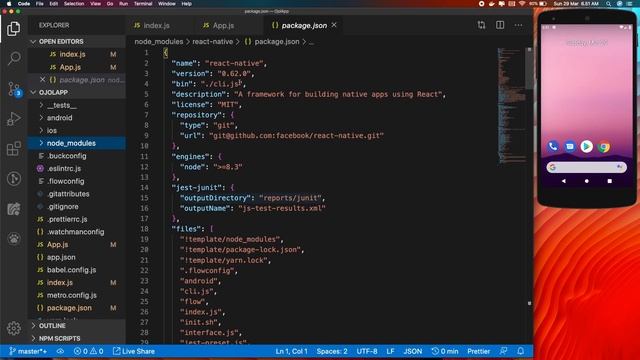Screen dimensions: 640x360
Task: Click node_modules in the breadcrumb
Action: tap(159, 42)
